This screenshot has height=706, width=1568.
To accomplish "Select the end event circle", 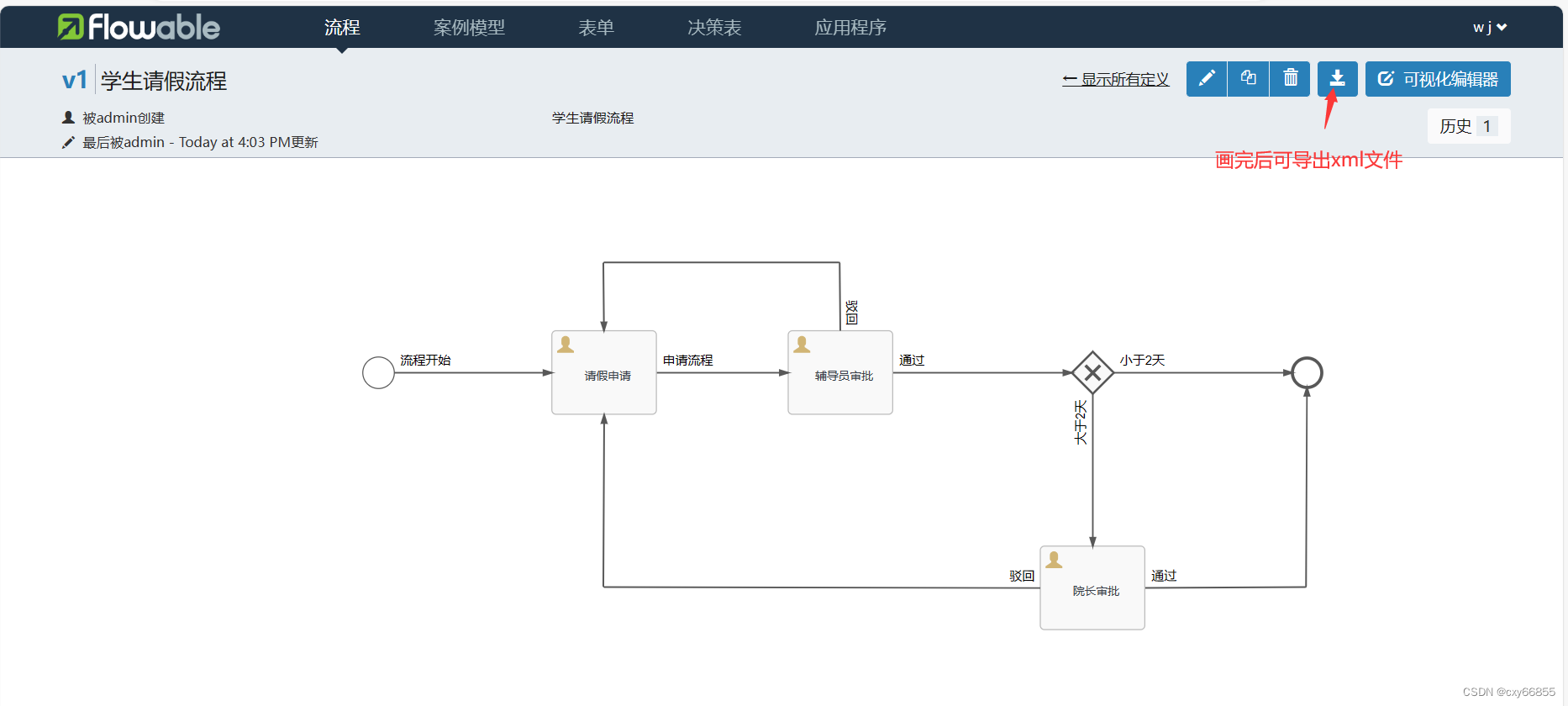I will (1307, 372).
